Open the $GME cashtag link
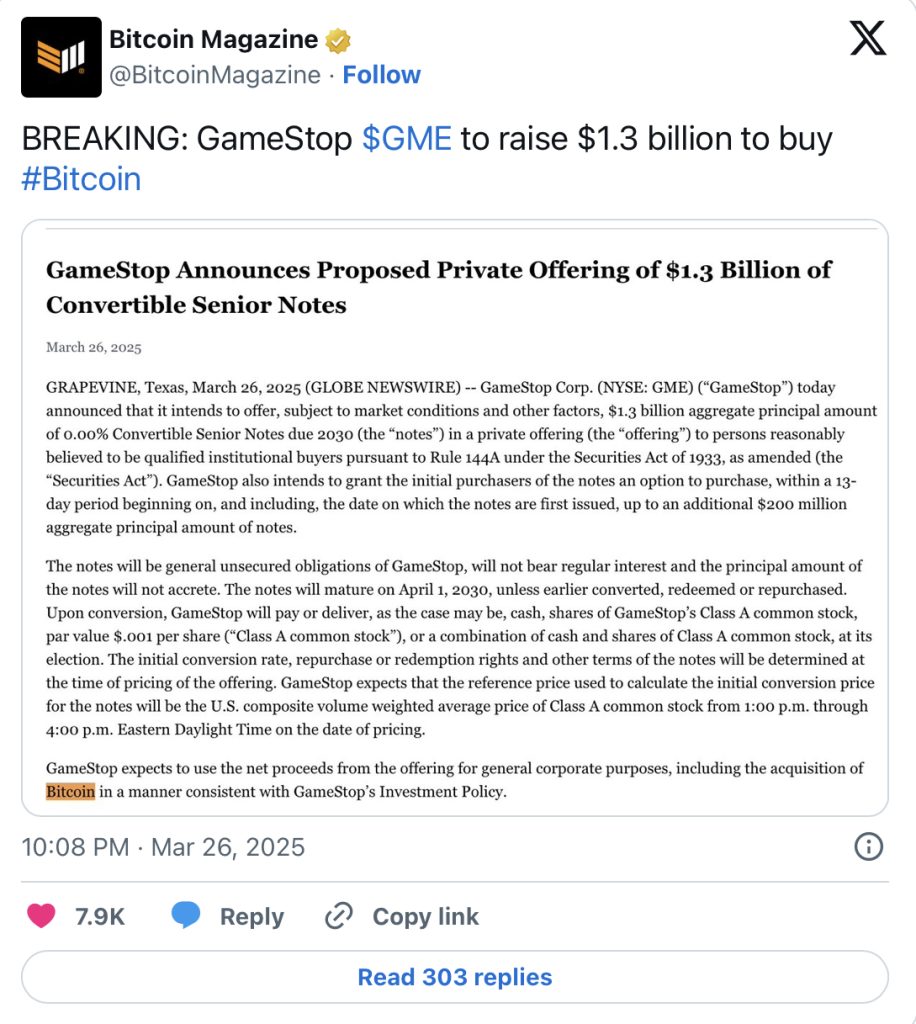This screenshot has width=916, height=1024. point(407,138)
